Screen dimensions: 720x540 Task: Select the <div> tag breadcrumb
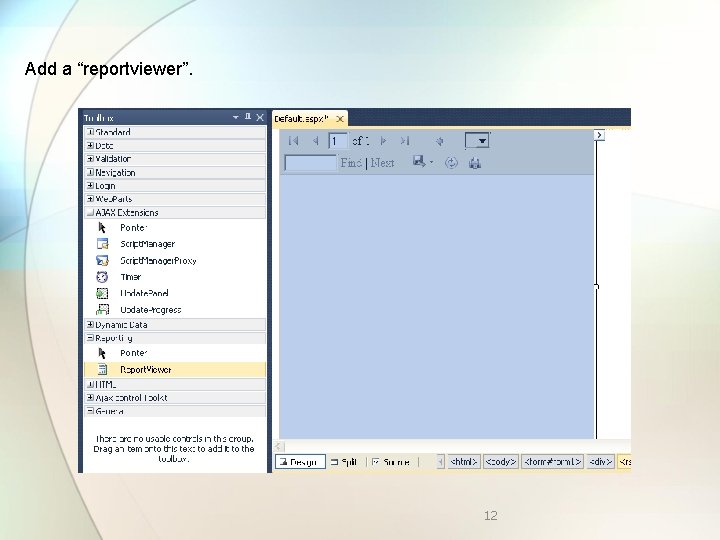coord(600,461)
